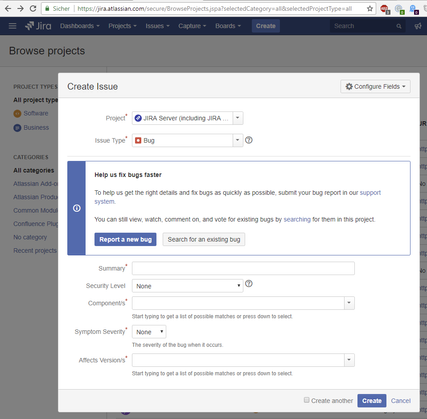Open the blue person extension icon
The image size is (427, 419).
click(x=413, y=9)
